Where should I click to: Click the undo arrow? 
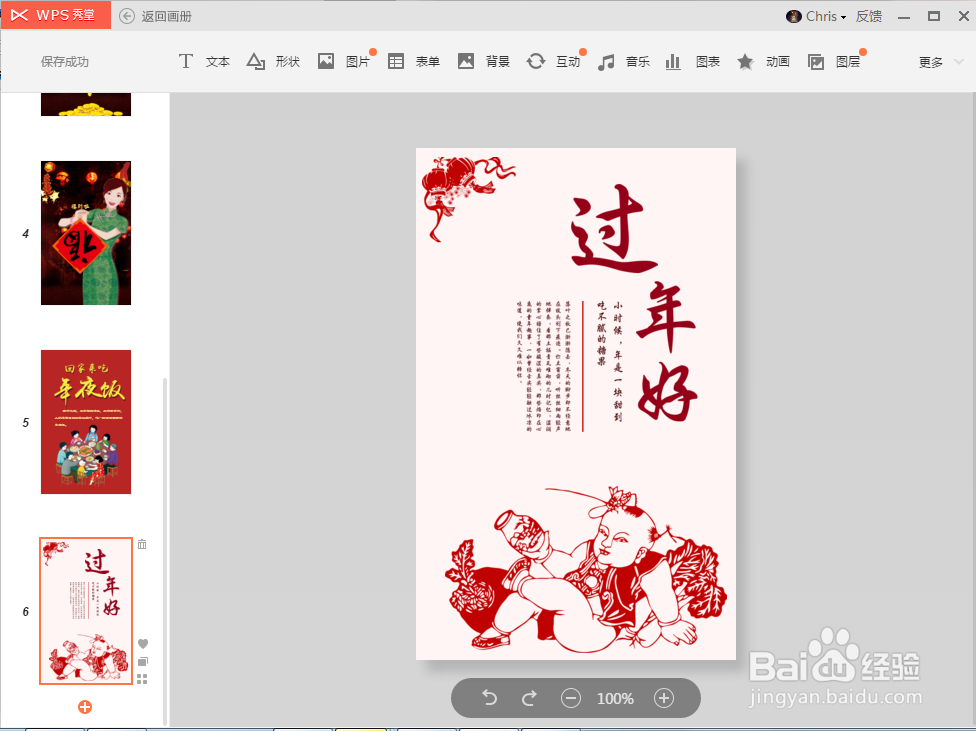coord(489,698)
